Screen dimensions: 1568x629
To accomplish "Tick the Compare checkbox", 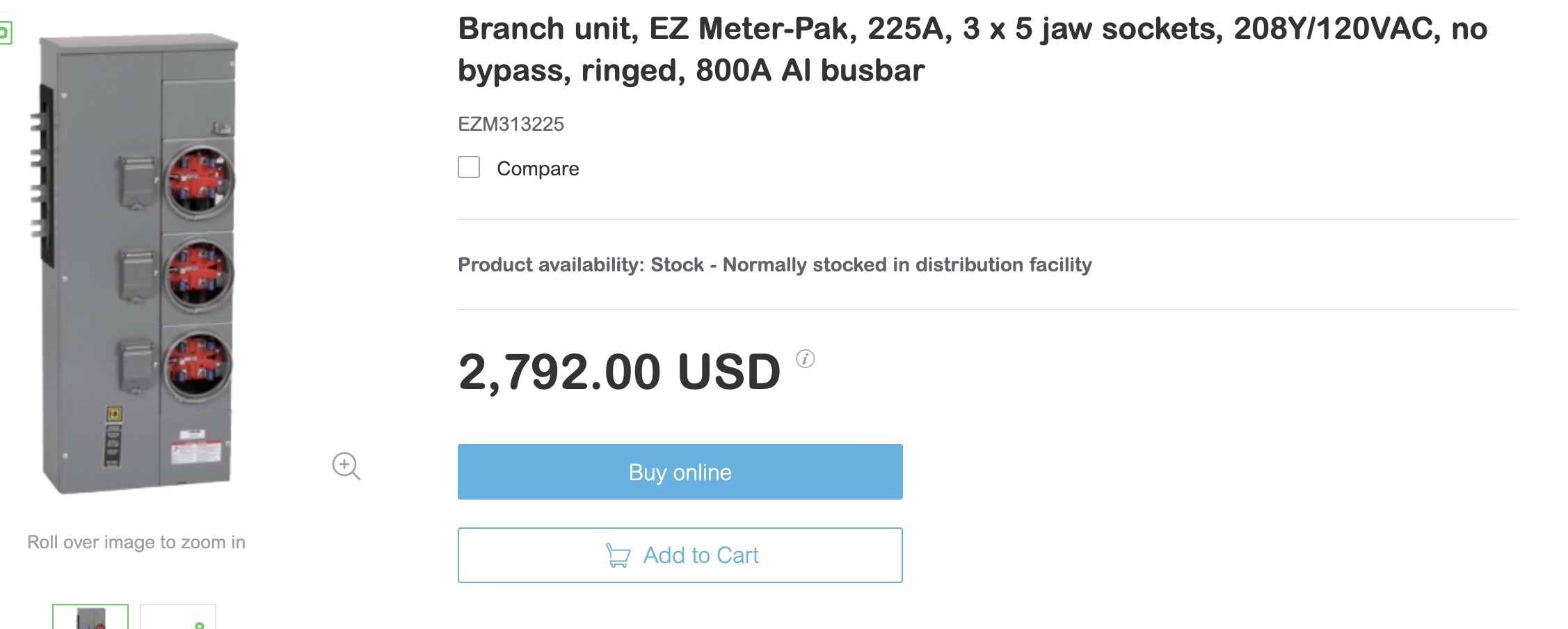I will (x=469, y=168).
